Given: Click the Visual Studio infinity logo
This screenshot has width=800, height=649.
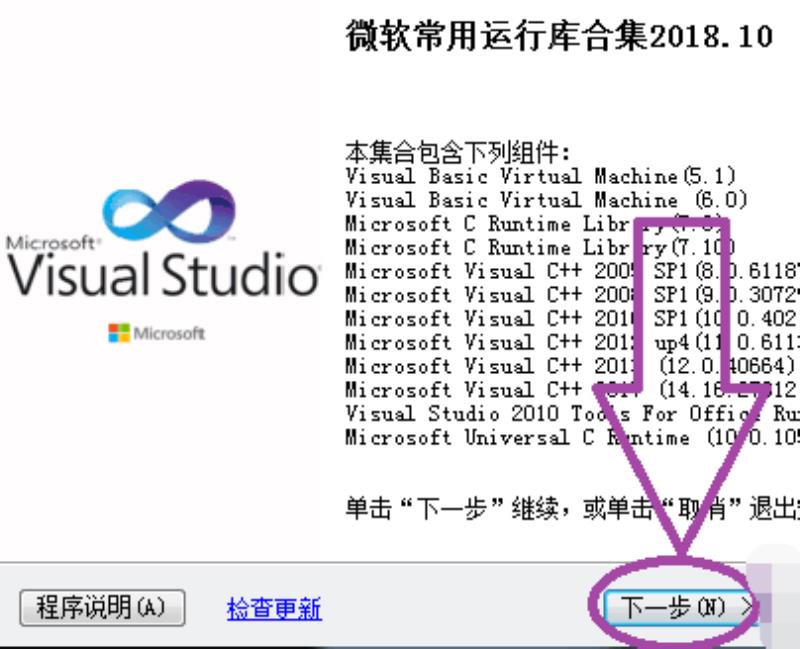Looking at the screenshot, I should (169, 209).
